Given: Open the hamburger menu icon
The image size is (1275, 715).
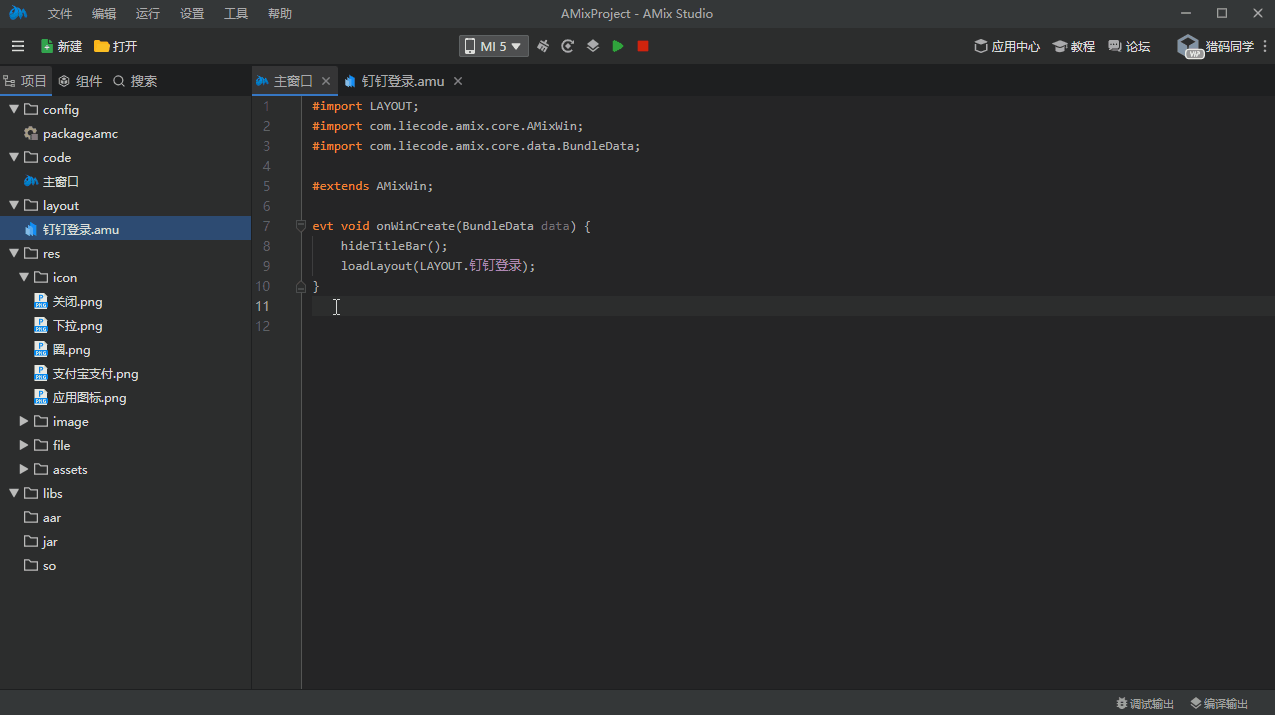Looking at the screenshot, I should point(18,46).
